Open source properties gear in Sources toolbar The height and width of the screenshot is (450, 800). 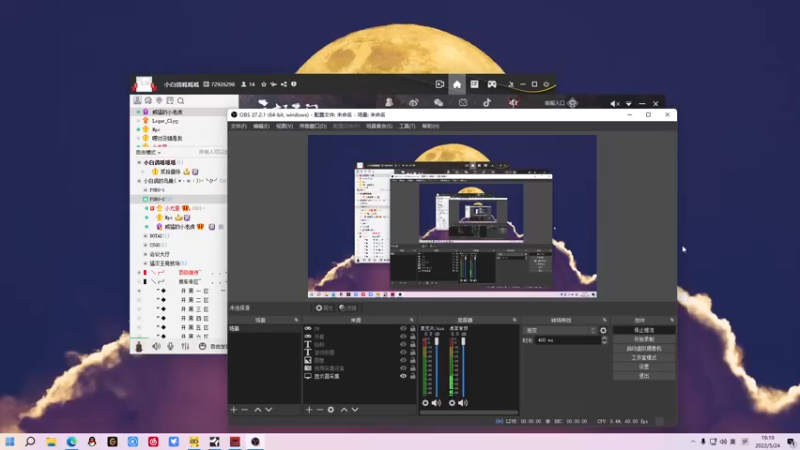331,410
